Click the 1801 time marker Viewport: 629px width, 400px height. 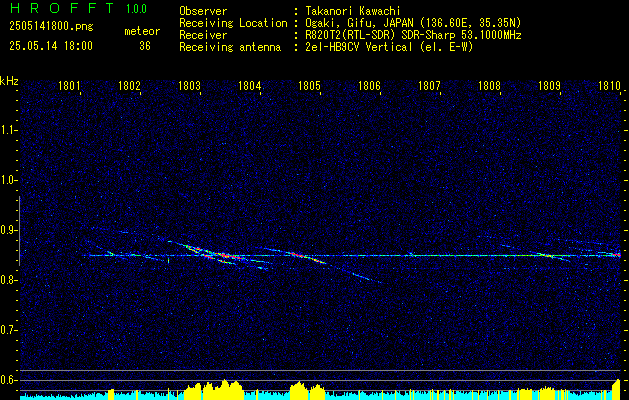click(x=69, y=86)
